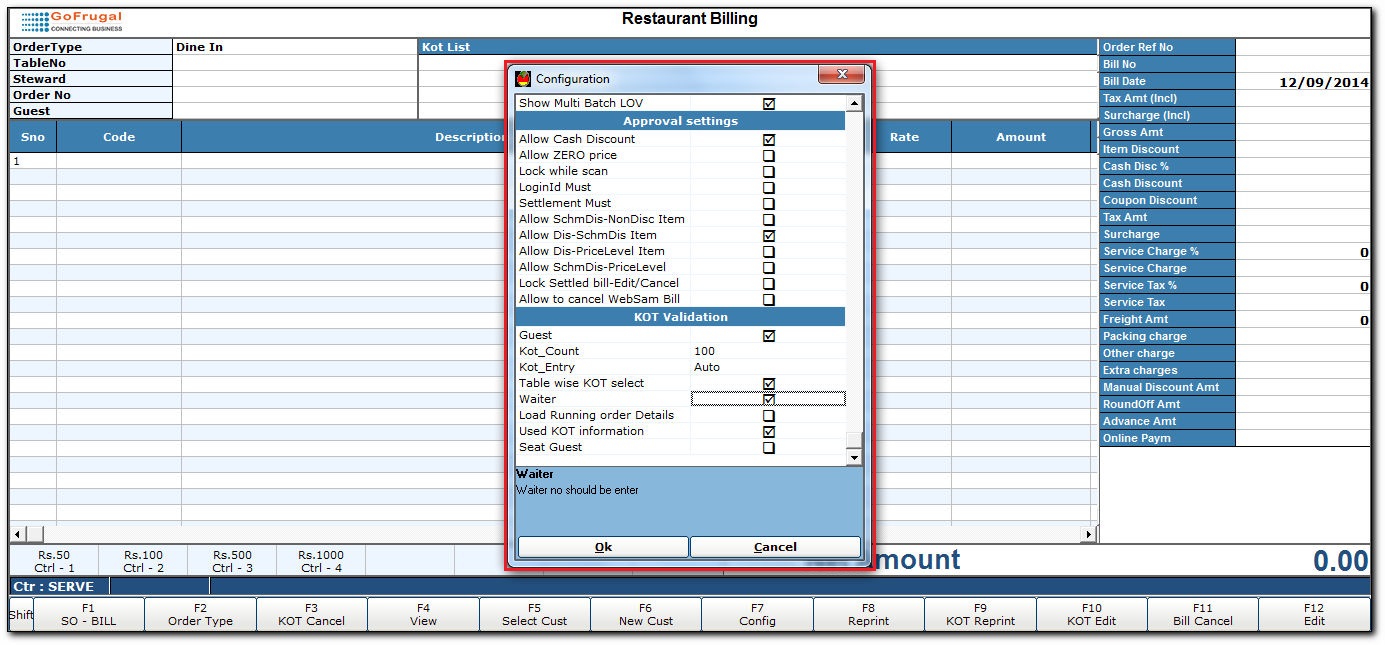Click the Freight Amt value field

(1303, 320)
